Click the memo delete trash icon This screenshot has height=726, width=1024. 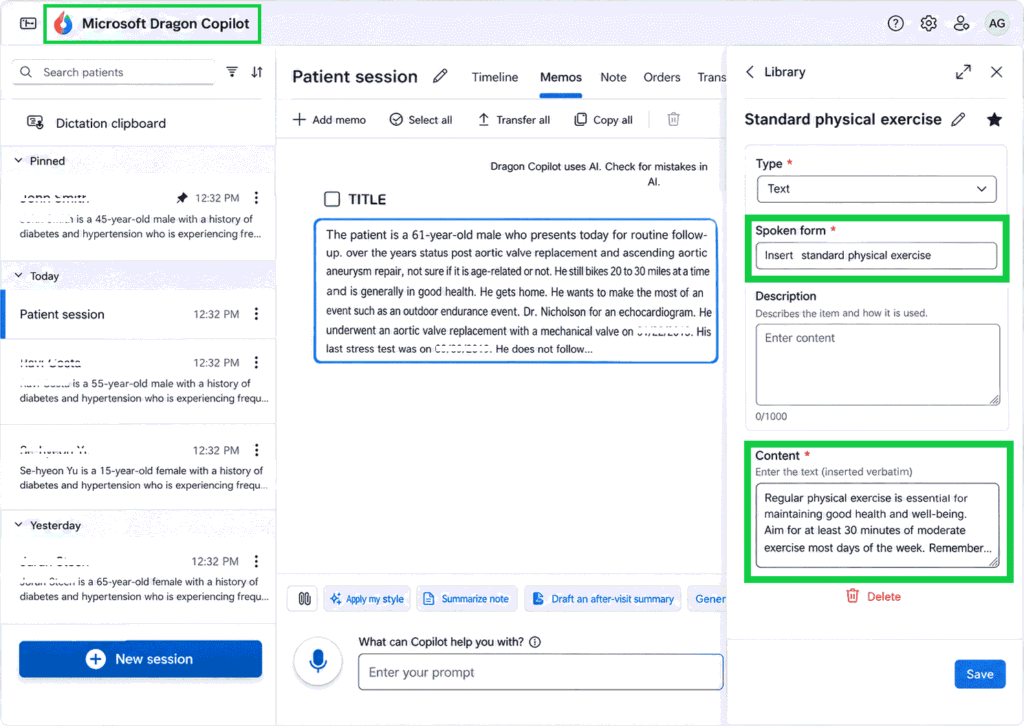673,119
